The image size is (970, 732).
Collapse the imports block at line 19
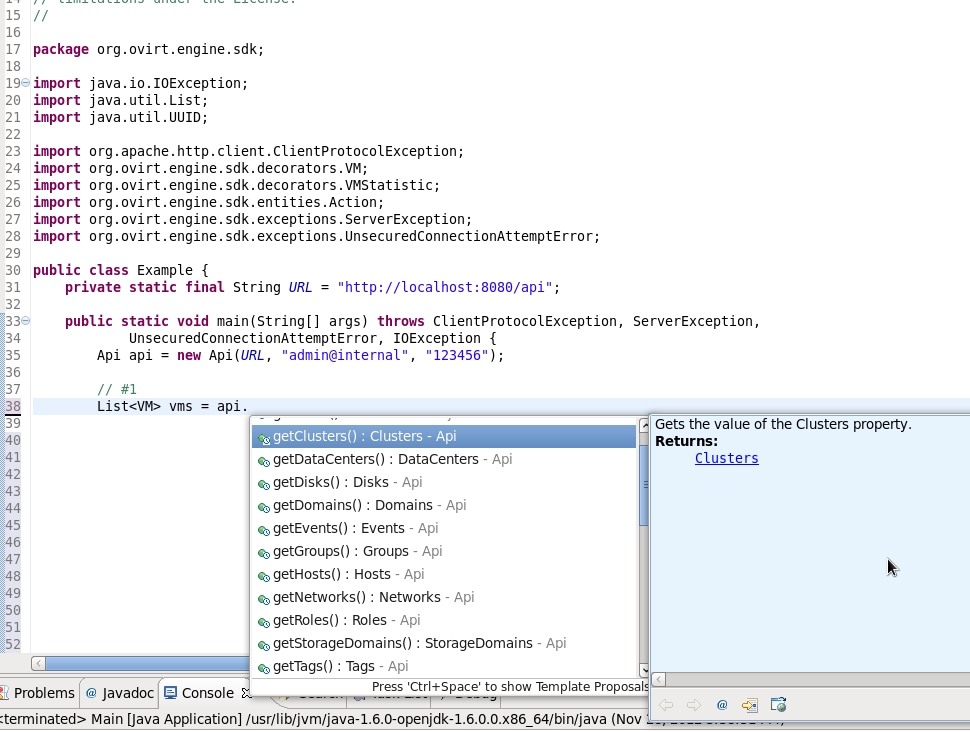(x=26, y=83)
